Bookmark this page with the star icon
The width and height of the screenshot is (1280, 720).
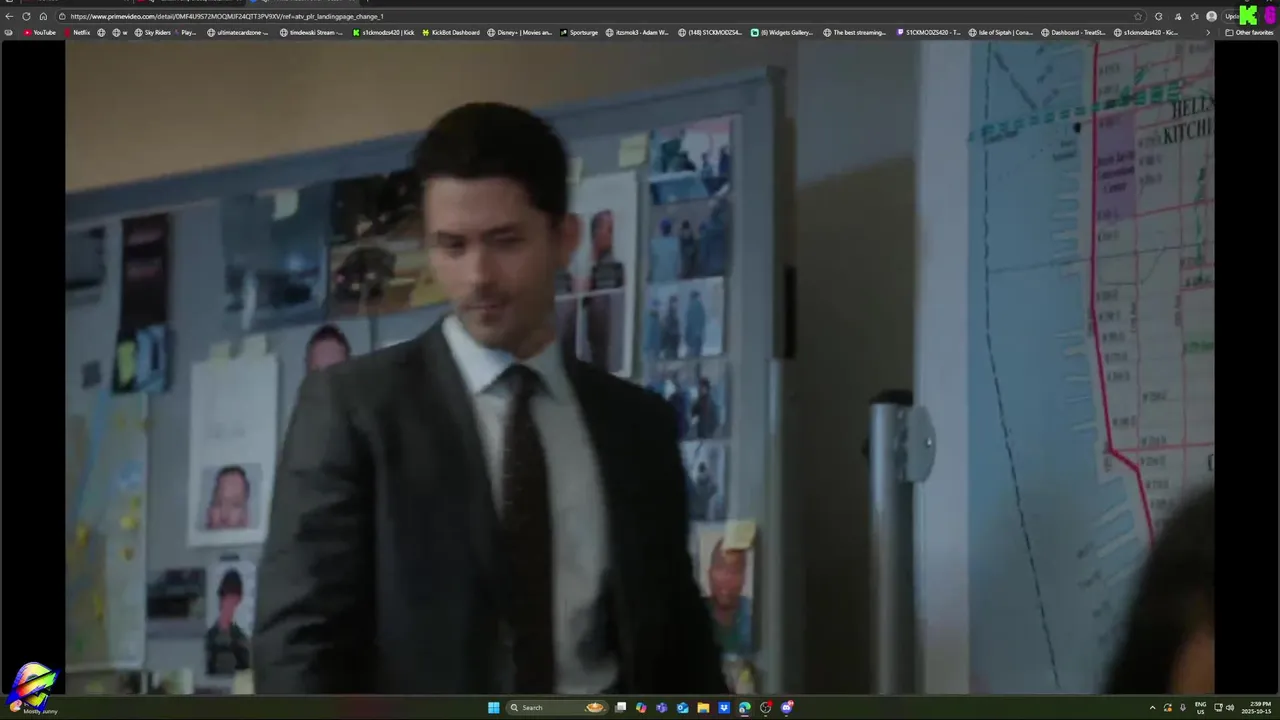(x=1138, y=16)
